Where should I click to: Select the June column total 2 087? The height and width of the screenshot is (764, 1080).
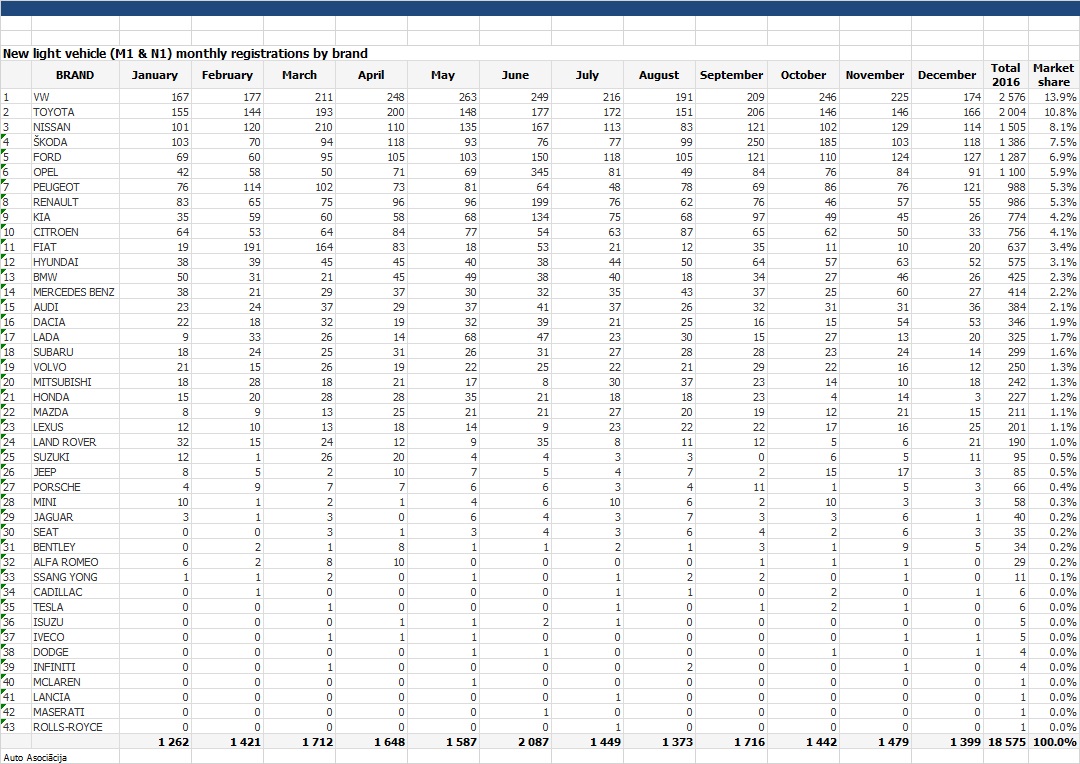click(515, 742)
